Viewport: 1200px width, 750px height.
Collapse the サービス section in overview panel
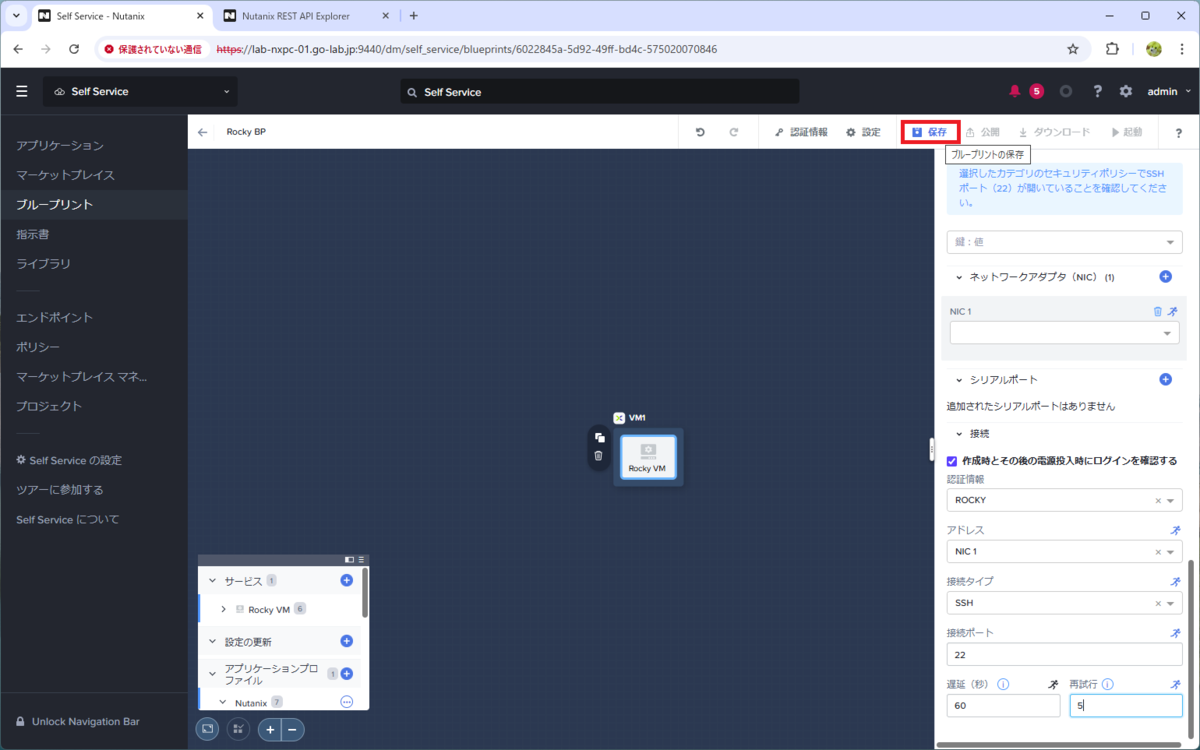point(212,580)
